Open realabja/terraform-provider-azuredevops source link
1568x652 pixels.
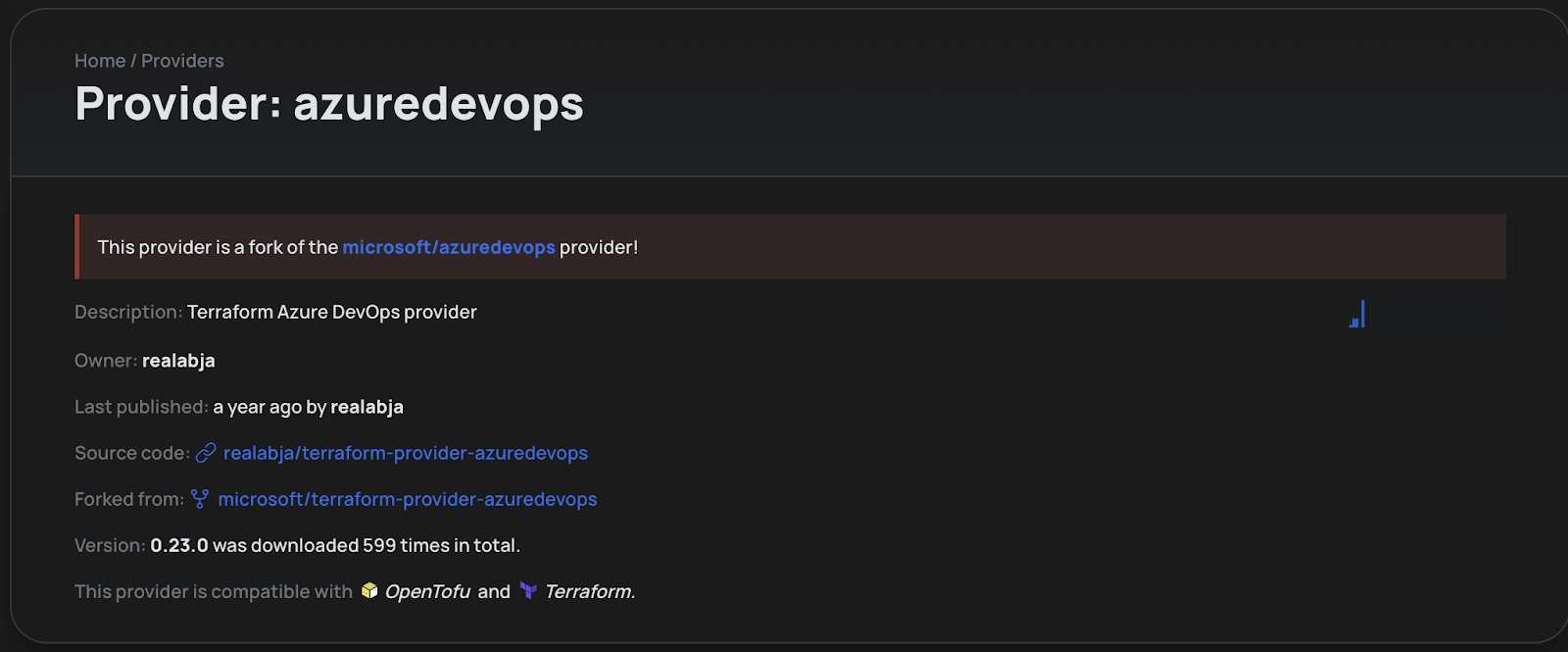406,453
